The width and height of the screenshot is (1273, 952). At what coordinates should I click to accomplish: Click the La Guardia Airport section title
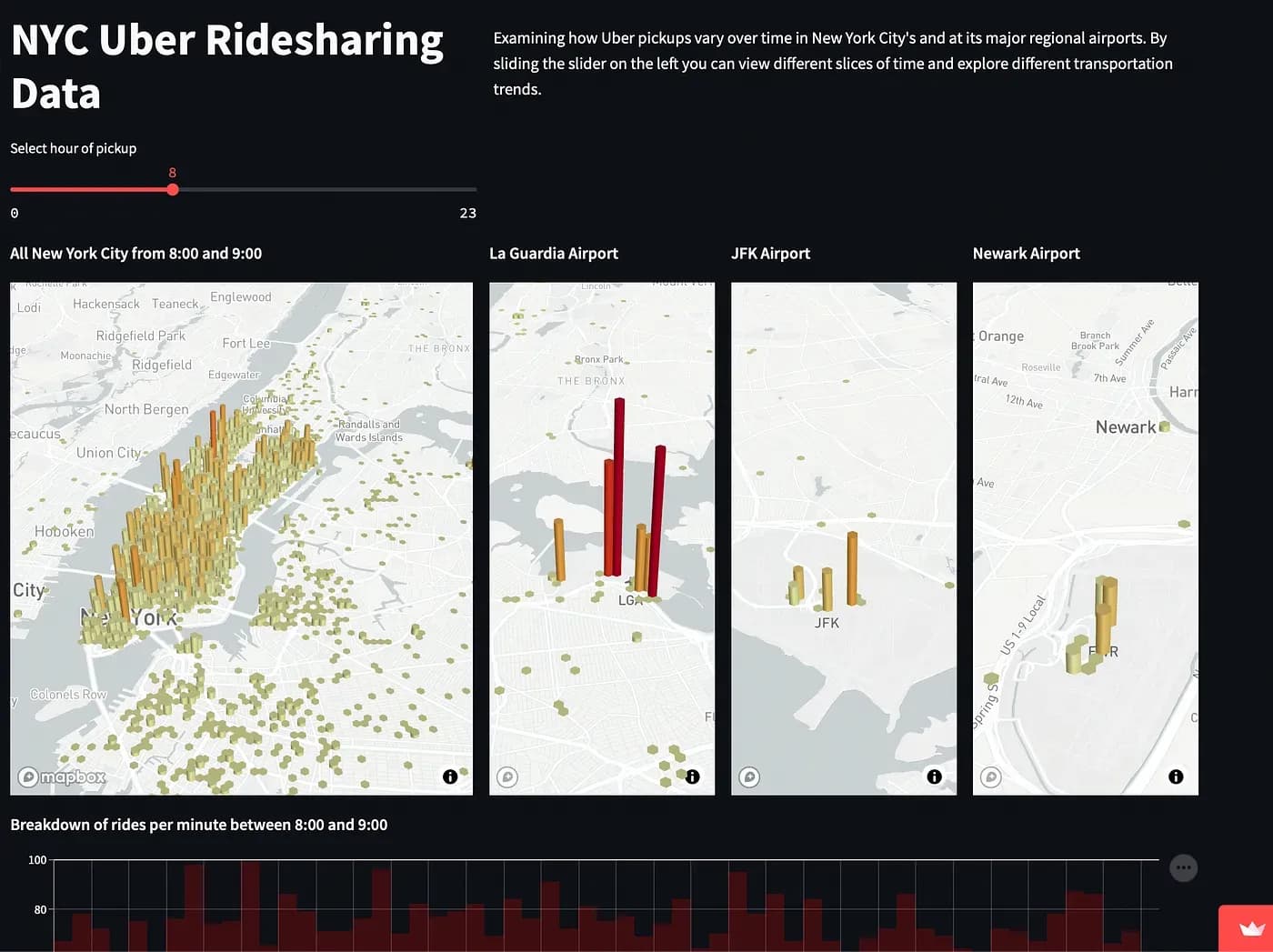[x=554, y=254]
